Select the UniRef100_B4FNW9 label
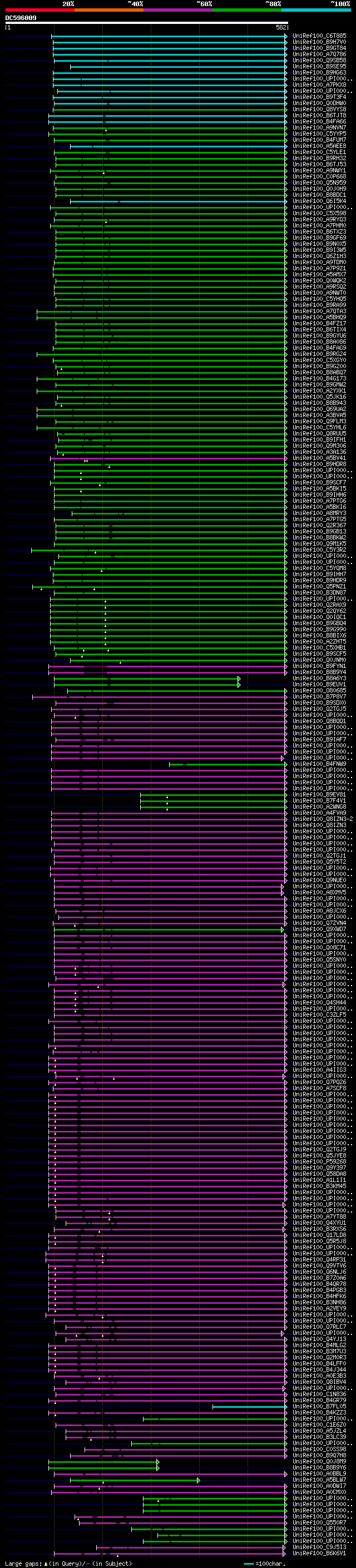 click(319, 764)
